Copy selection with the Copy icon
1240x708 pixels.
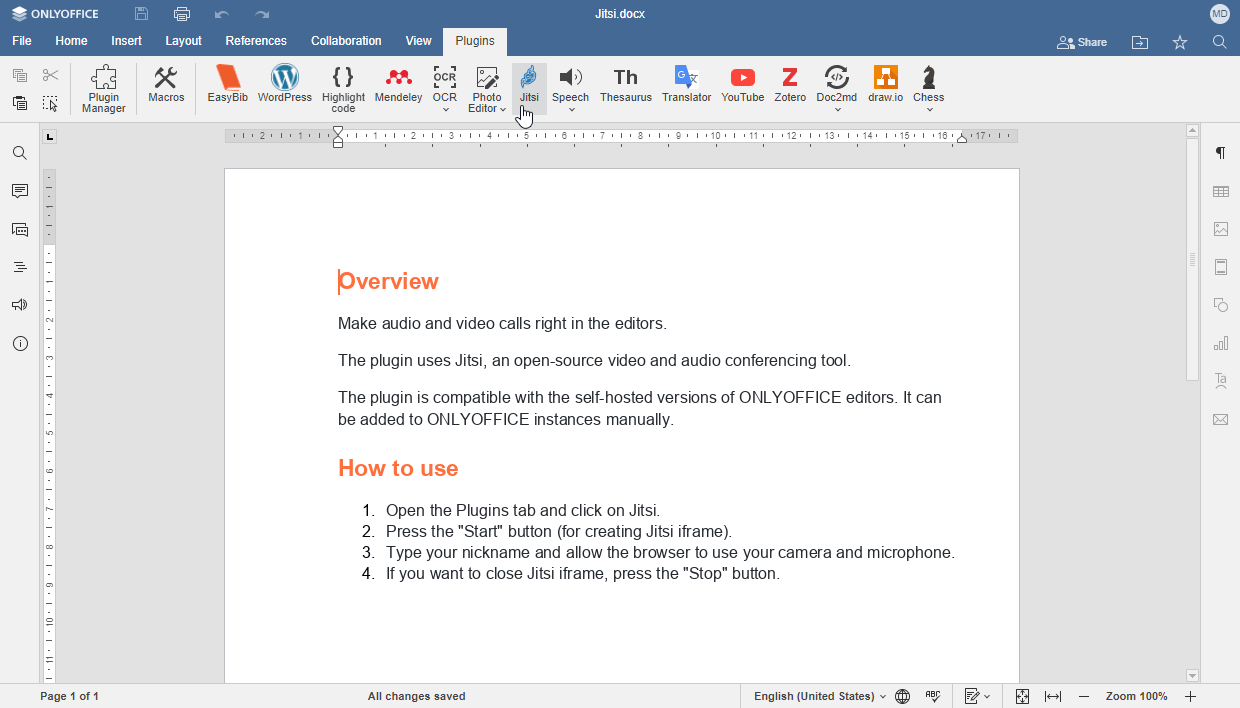[x=20, y=75]
